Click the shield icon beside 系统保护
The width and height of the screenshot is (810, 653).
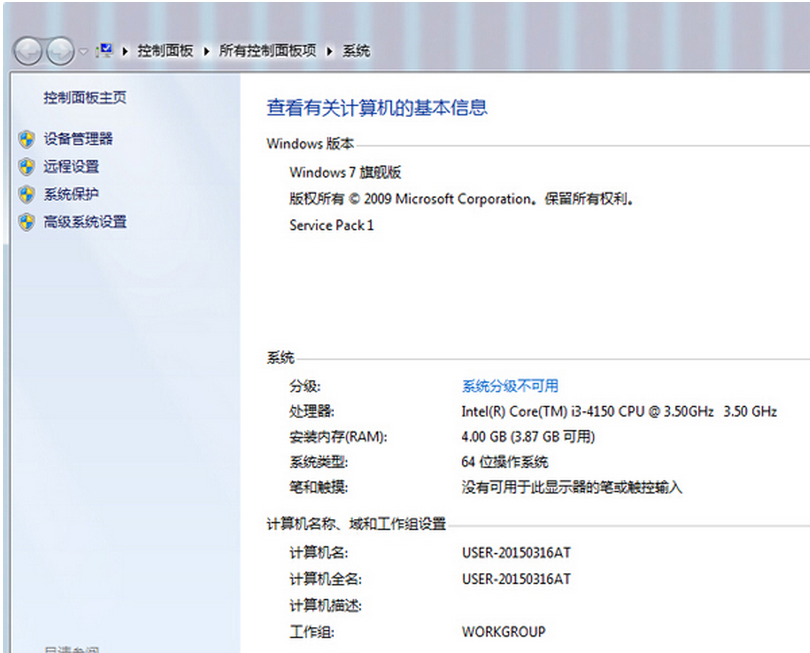26,194
